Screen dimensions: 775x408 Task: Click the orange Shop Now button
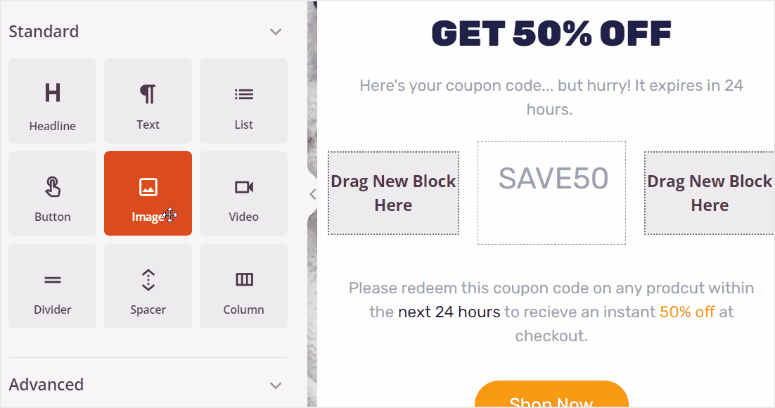click(551, 396)
